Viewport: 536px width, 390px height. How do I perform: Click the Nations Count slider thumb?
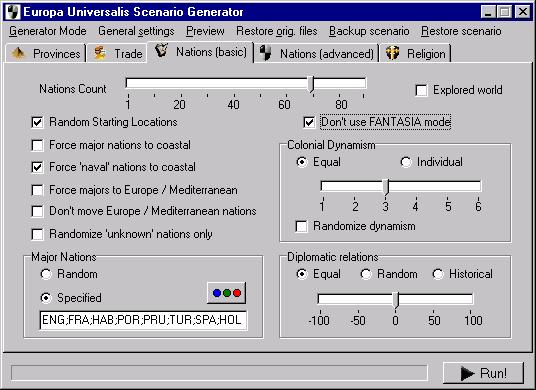311,84
